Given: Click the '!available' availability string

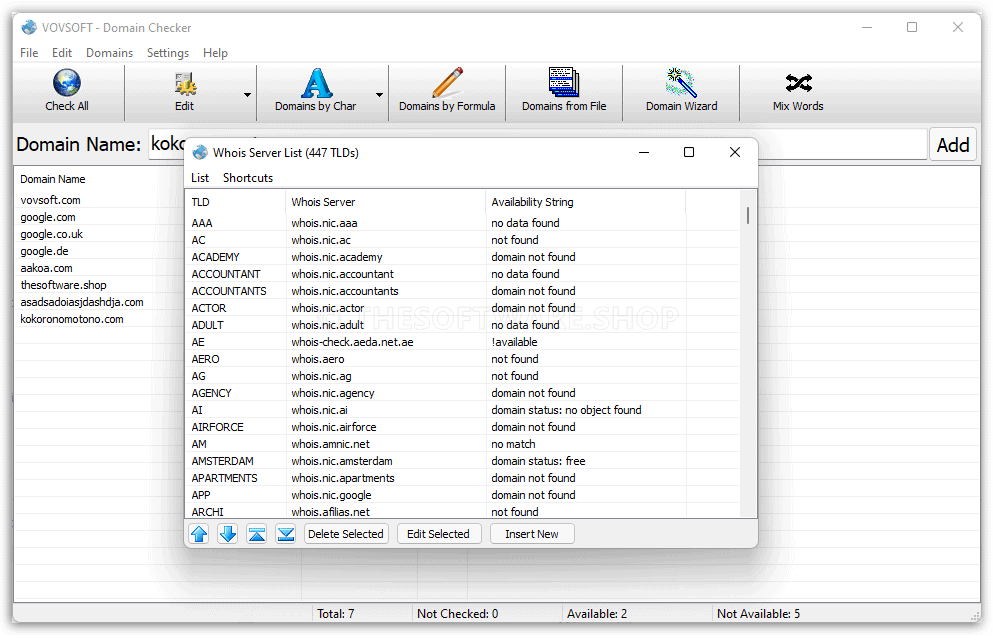Looking at the screenshot, I should (x=514, y=342).
